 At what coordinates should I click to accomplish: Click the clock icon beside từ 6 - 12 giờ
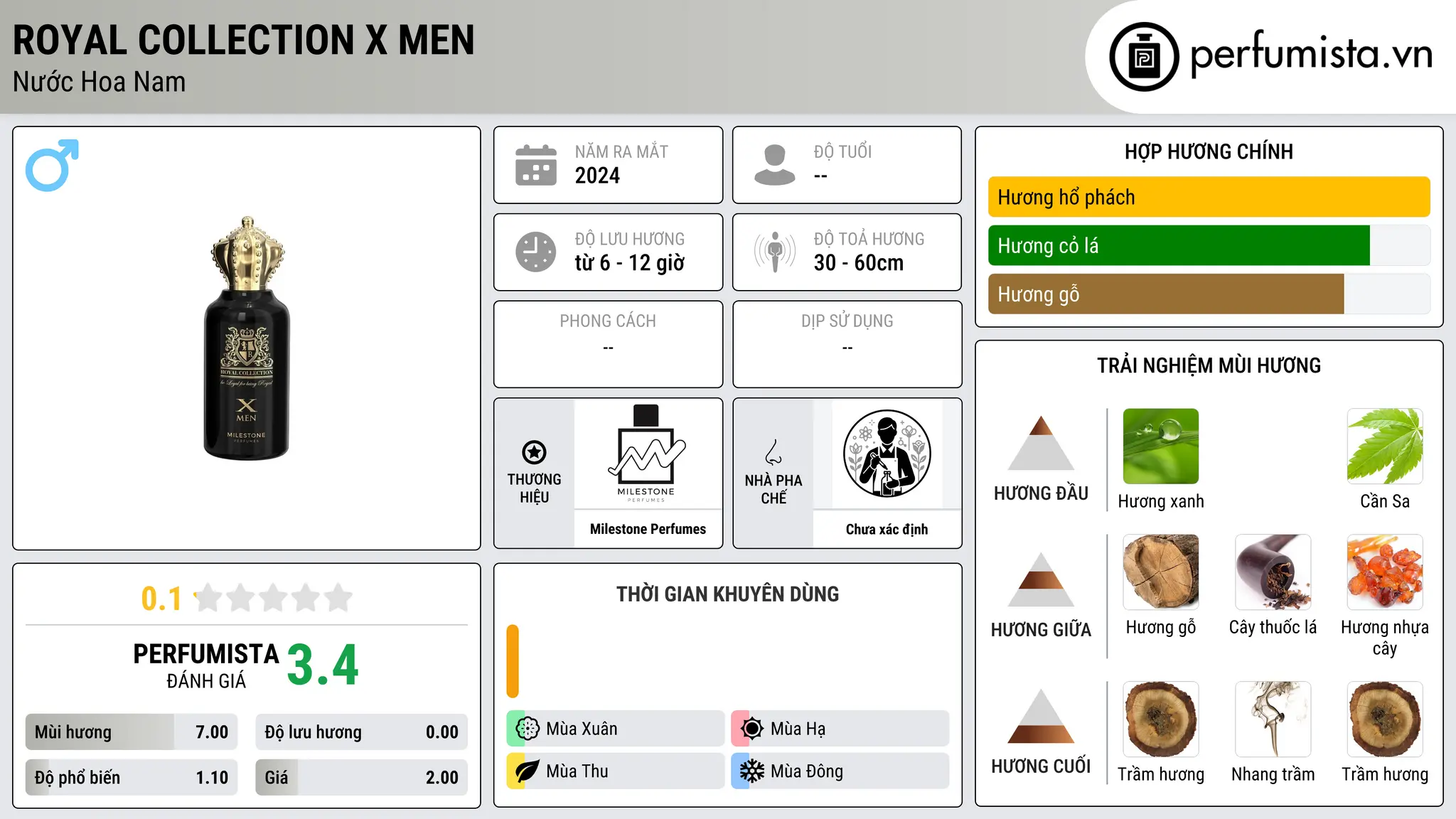(535, 252)
